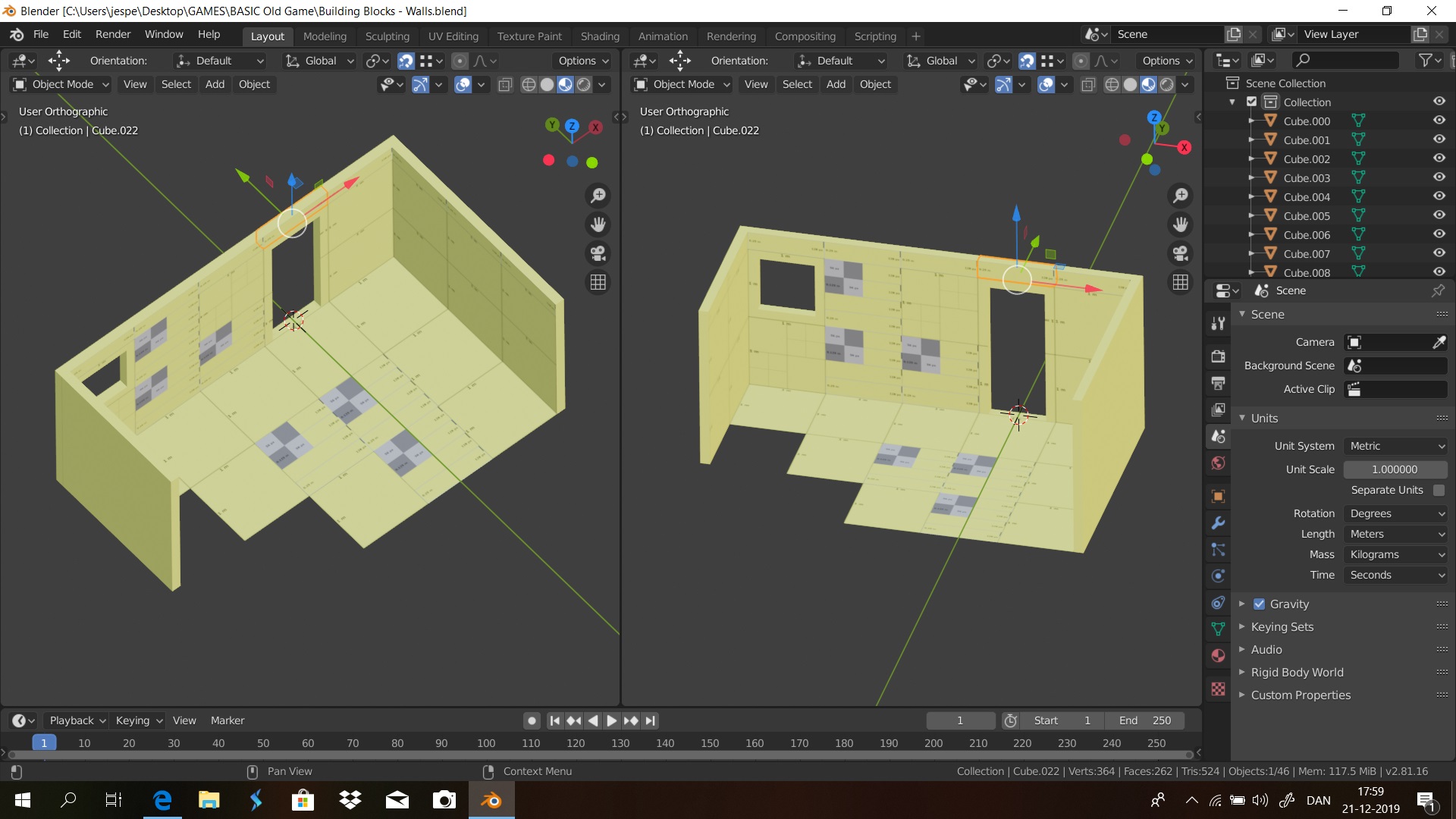Open Microsoft Edge from the taskbar
1456x819 pixels.
[162, 800]
